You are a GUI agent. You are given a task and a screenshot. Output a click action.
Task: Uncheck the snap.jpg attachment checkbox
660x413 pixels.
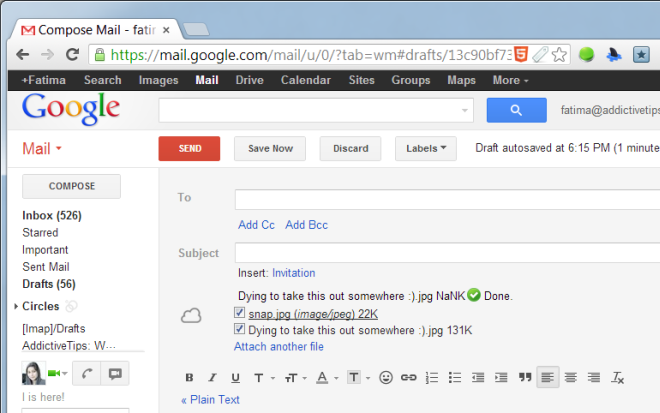pyautogui.click(x=240, y=312)
